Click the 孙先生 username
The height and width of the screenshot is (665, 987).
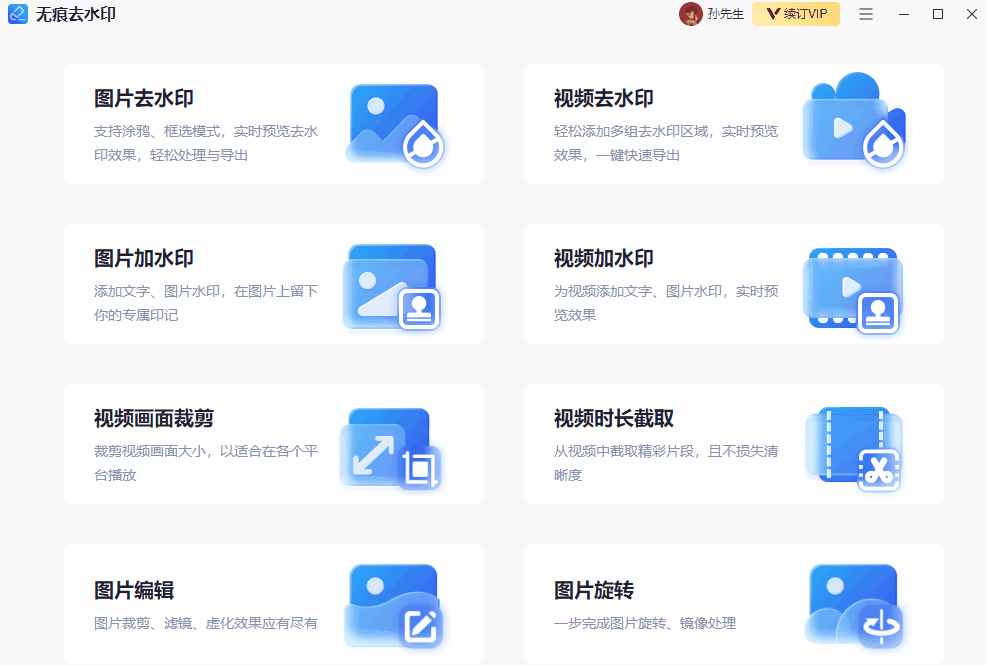[725, 14]
